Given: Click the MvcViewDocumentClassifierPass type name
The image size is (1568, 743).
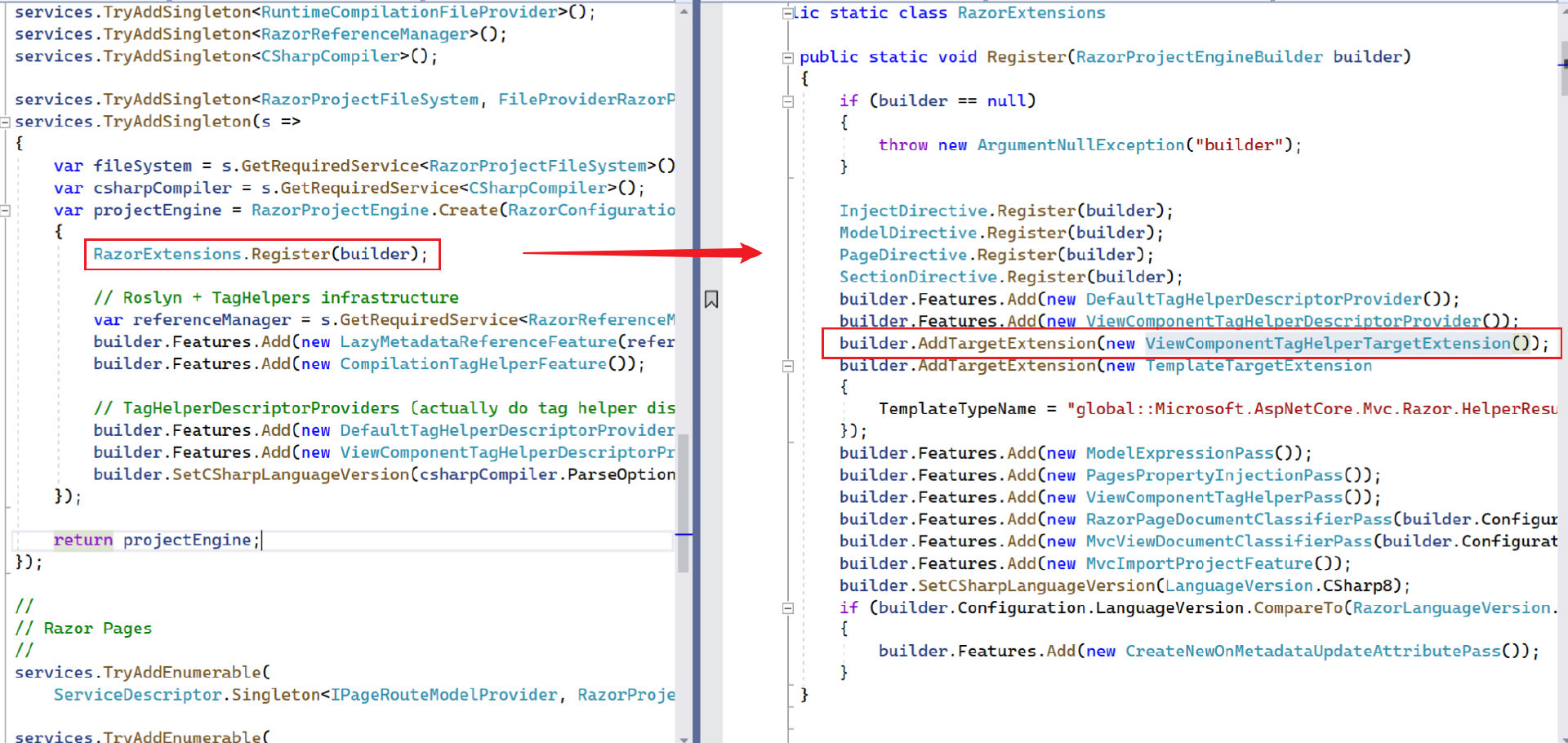Looking at the screenshot, I should (x=1228, y=541).
